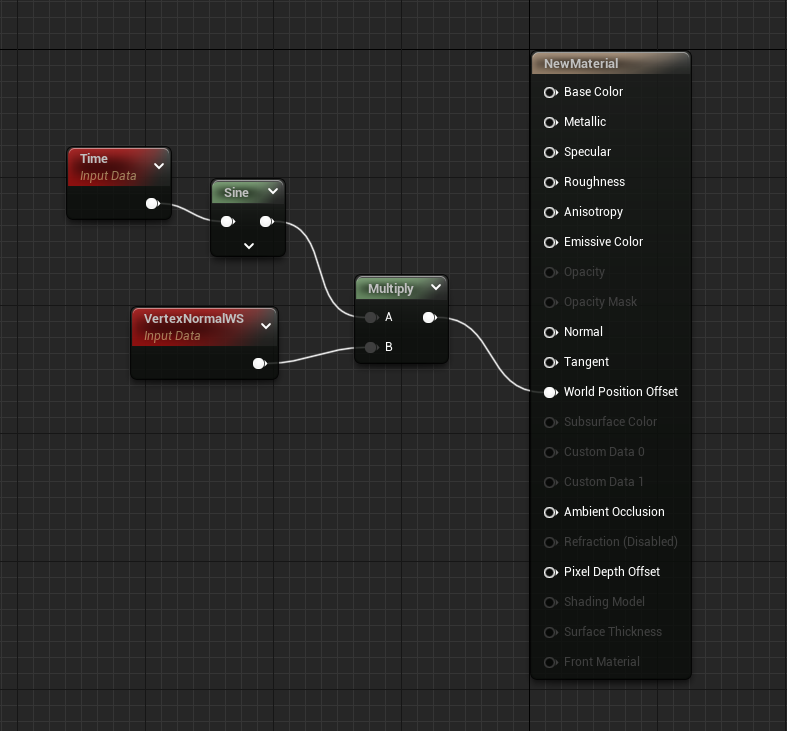Click the World Position Offset input pin
Screen dimensions: 787x731
click(550, 392)
